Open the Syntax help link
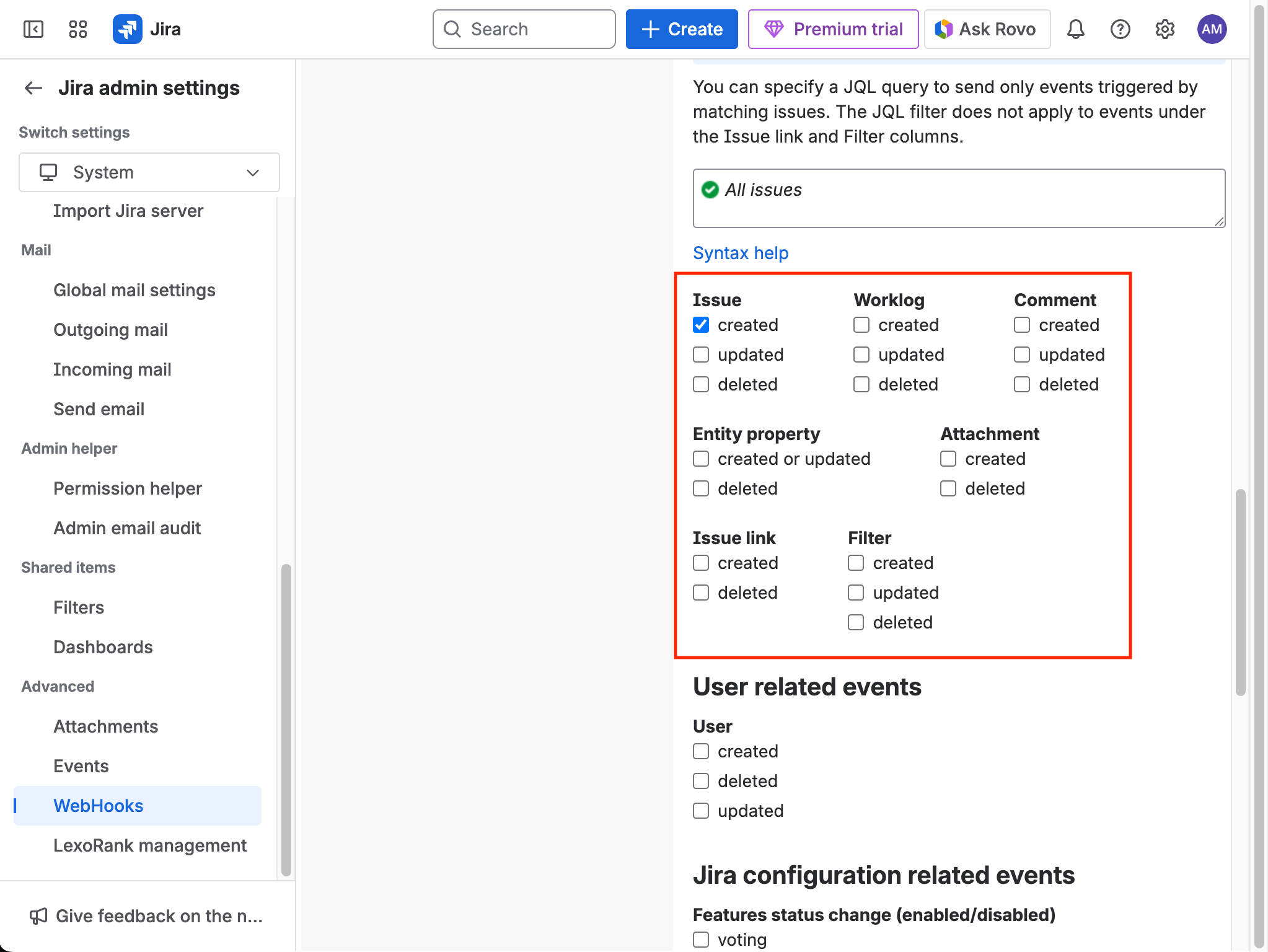The height and width of the screenshot is (952, 1268). tap(740, 253)
